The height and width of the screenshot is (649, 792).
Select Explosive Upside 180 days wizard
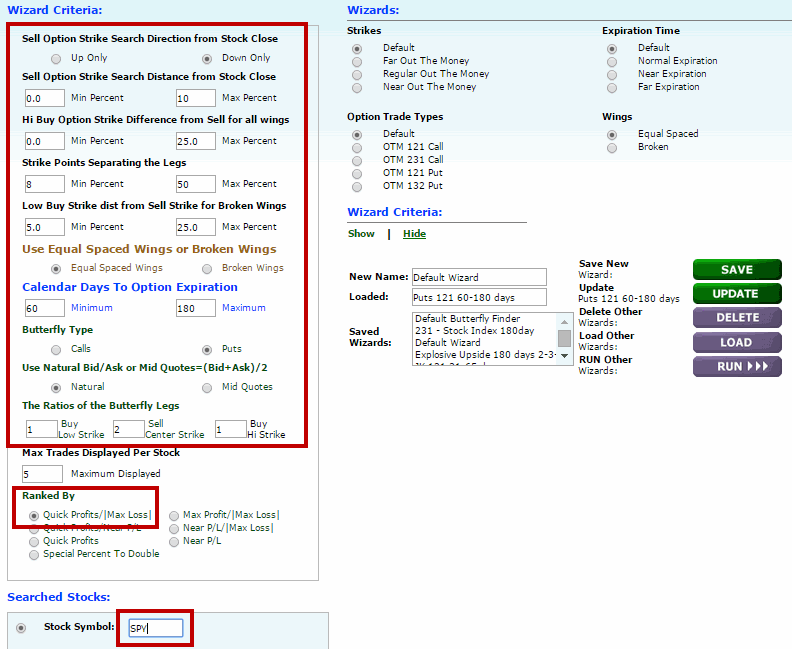[485, 355]
